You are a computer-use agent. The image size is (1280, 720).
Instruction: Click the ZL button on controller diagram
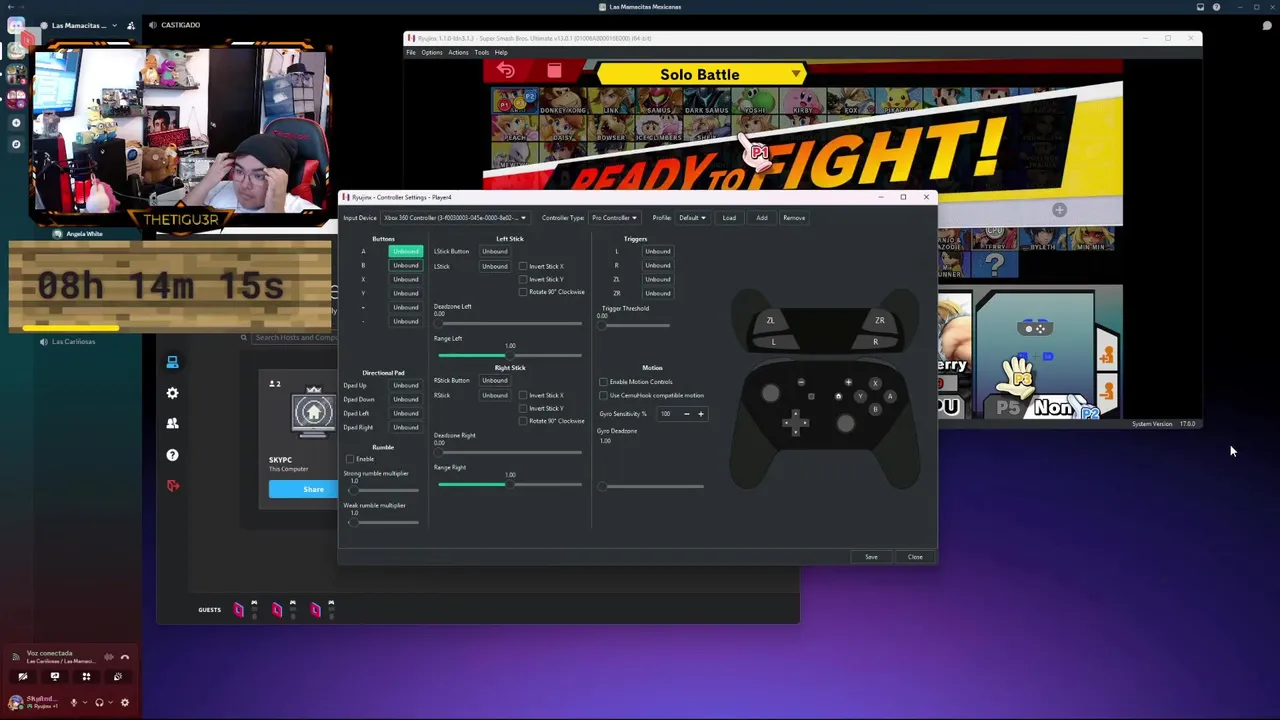point(770,320)
